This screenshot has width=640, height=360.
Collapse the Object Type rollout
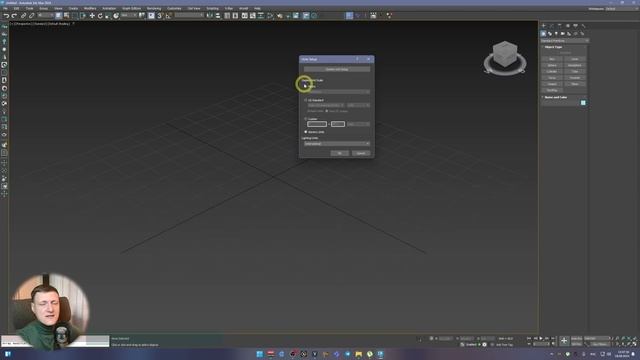(x=553, y=47)
